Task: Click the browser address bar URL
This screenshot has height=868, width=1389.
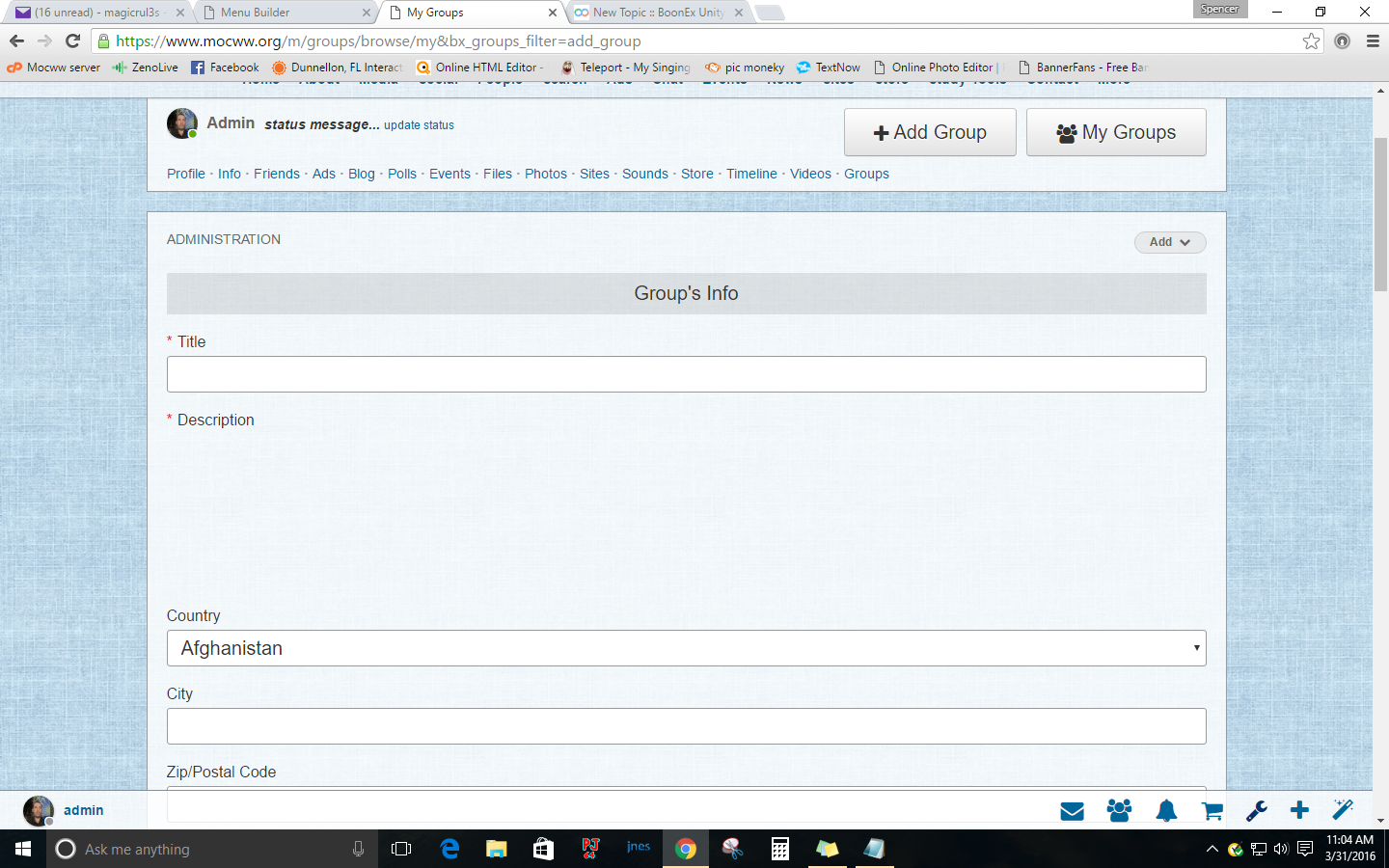Action: (378, 41)
